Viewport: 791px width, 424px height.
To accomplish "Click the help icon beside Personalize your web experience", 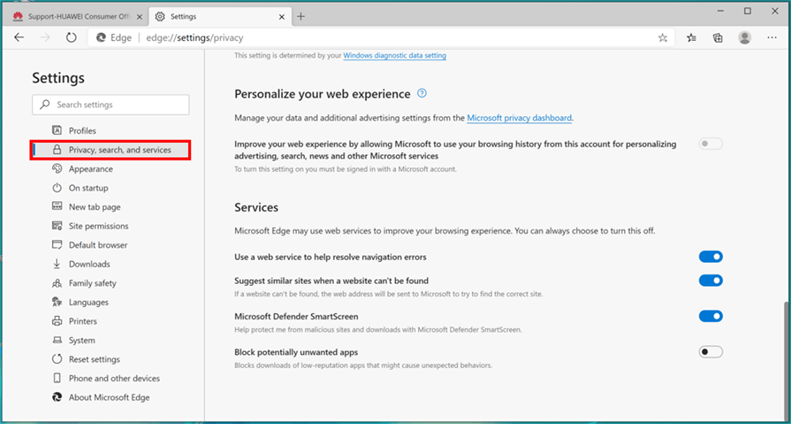I will [422, 93].
